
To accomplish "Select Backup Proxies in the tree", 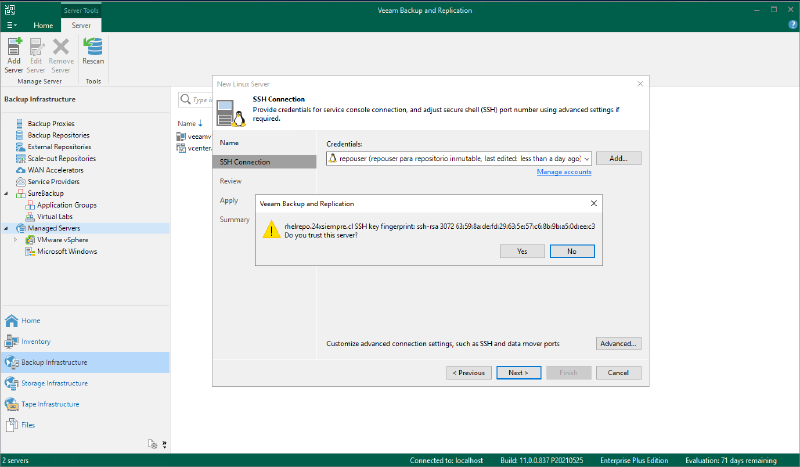I will pos(51,124).
